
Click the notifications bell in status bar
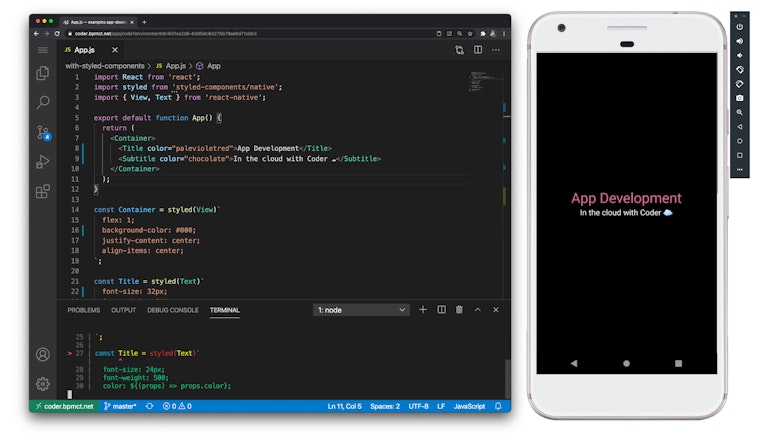pos(498,406)
